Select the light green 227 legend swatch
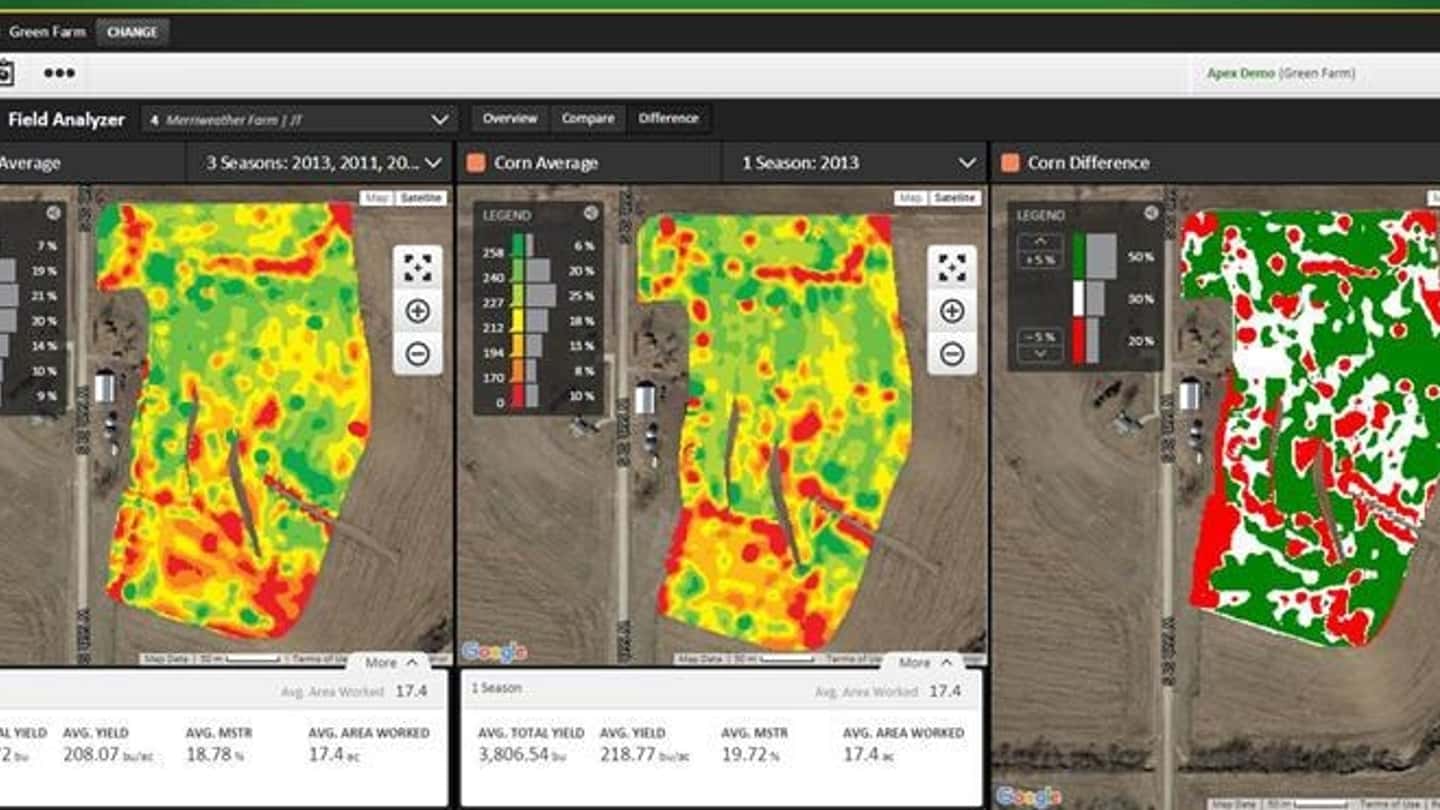Image resolution: width=1440 pixels, height=810 pixels. point(518,296)
